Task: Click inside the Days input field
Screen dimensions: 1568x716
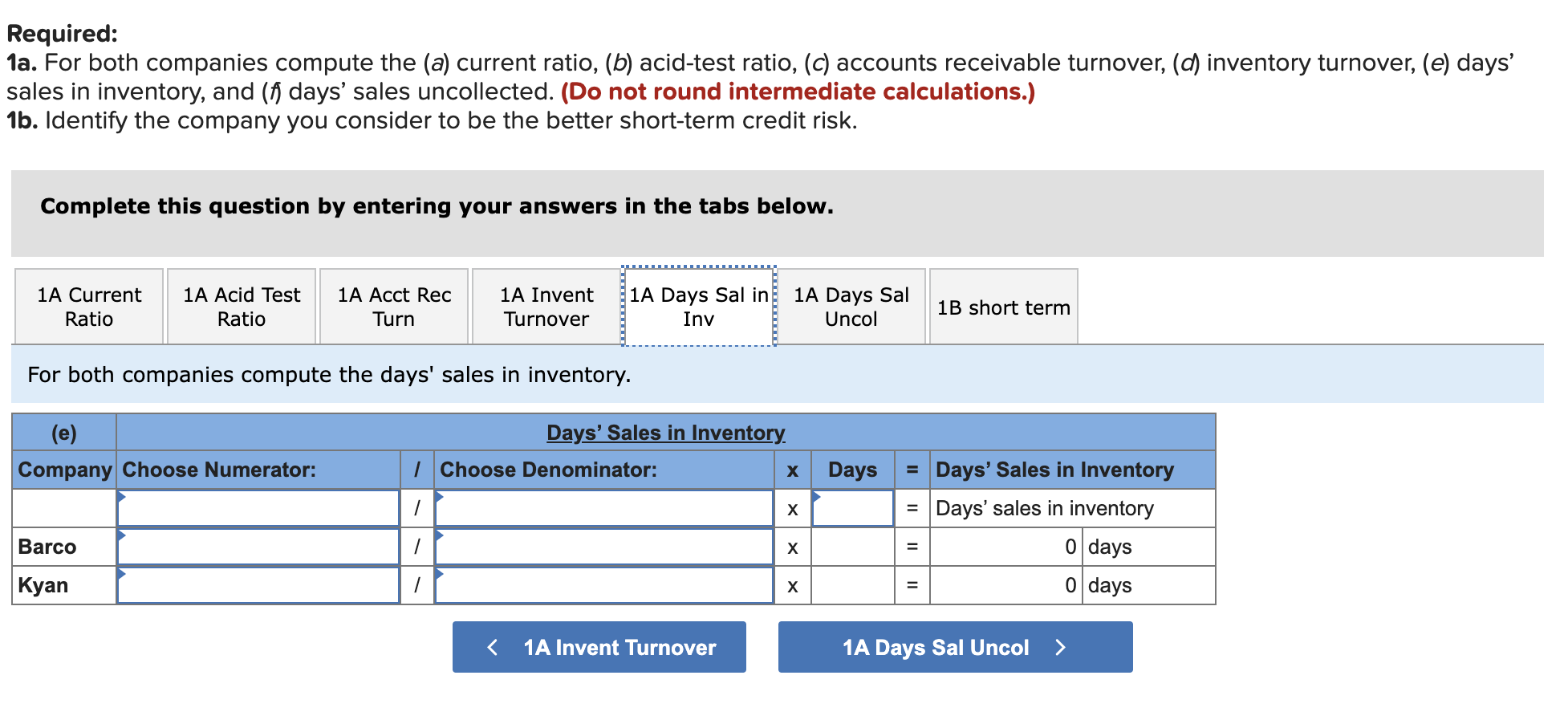Action: [x=852, y=507]
